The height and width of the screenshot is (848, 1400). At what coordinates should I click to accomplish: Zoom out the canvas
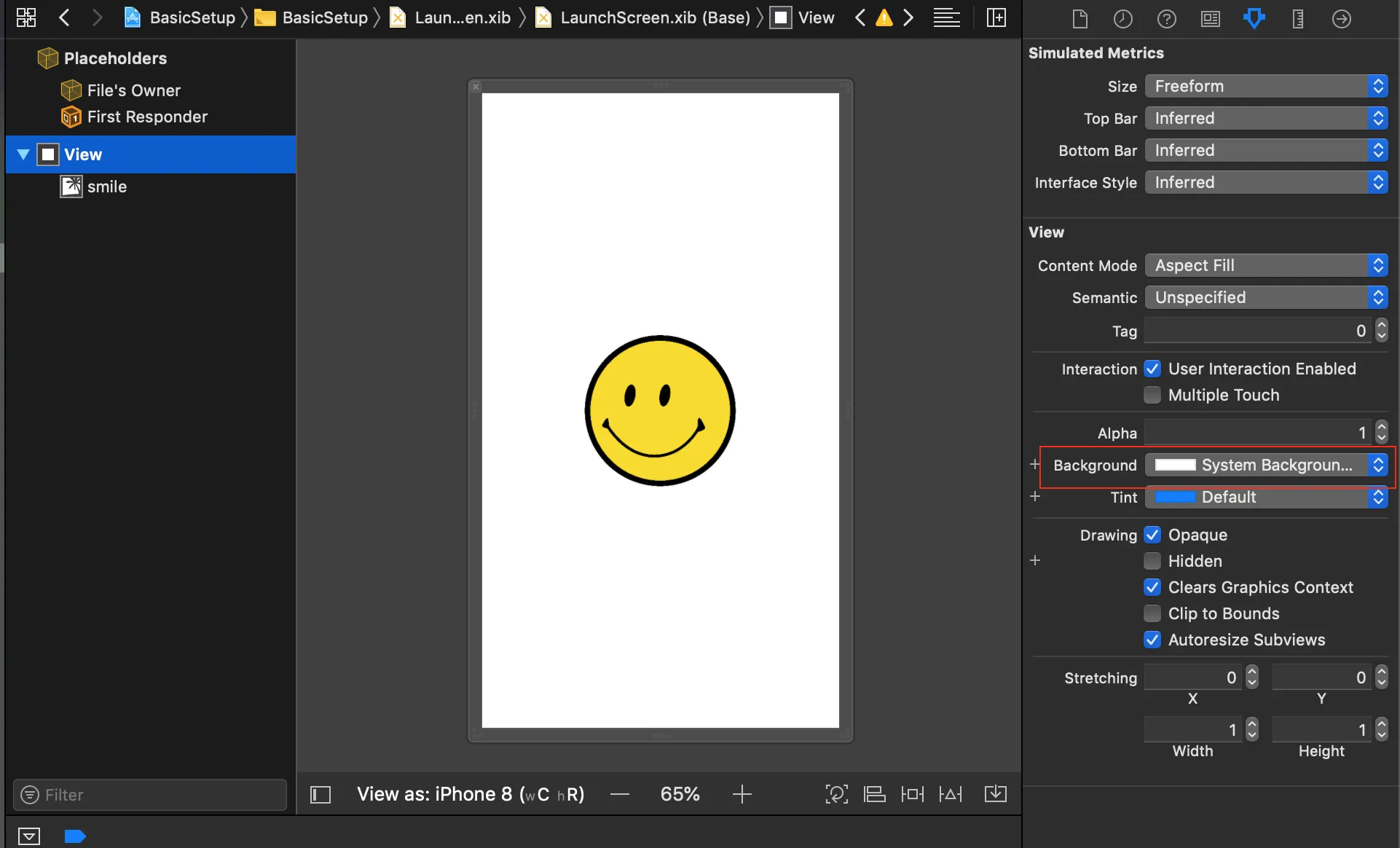620,794
